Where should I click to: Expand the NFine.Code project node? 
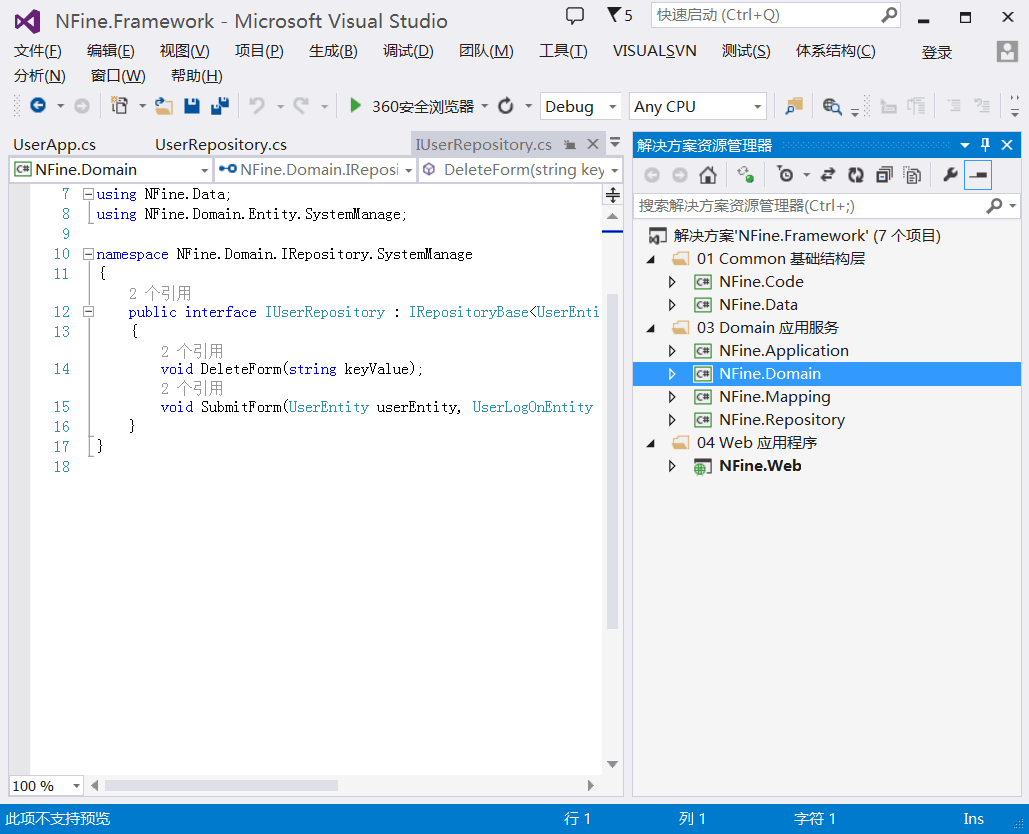click(x=672, y=281)
